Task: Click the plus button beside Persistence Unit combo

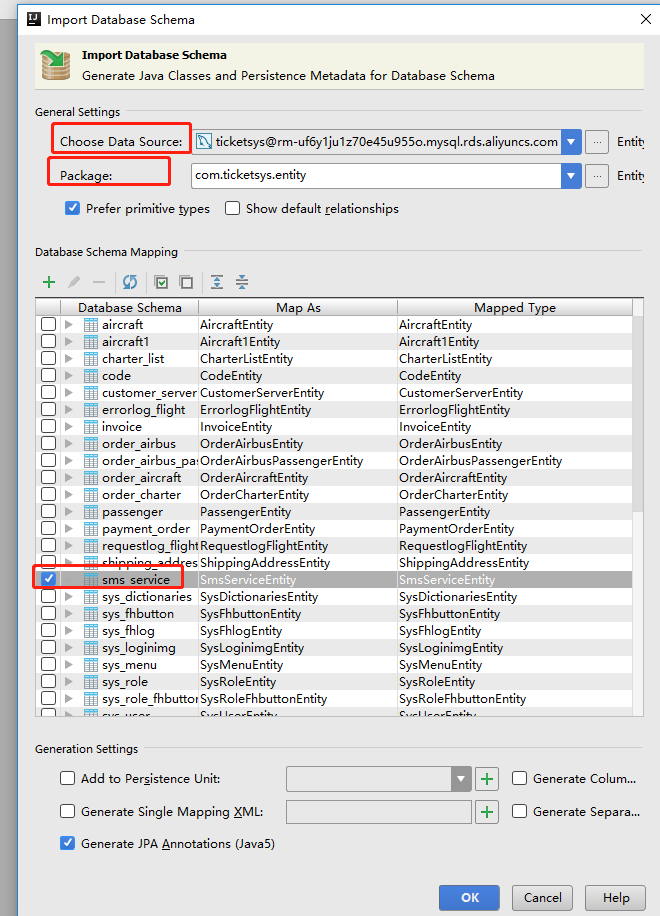Action: pos(487,779)
